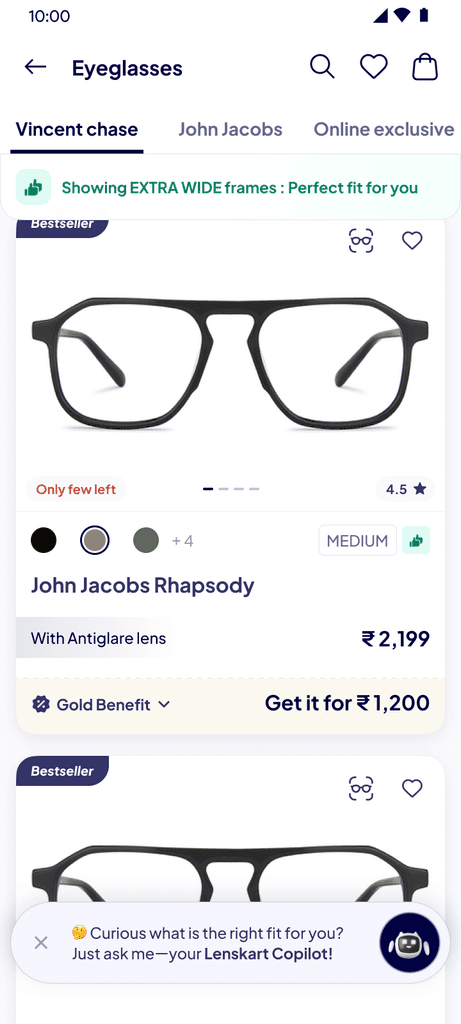
Task: Tap thumbs-up icon beside MEDIUM tag
Action: tap(415, 540)
